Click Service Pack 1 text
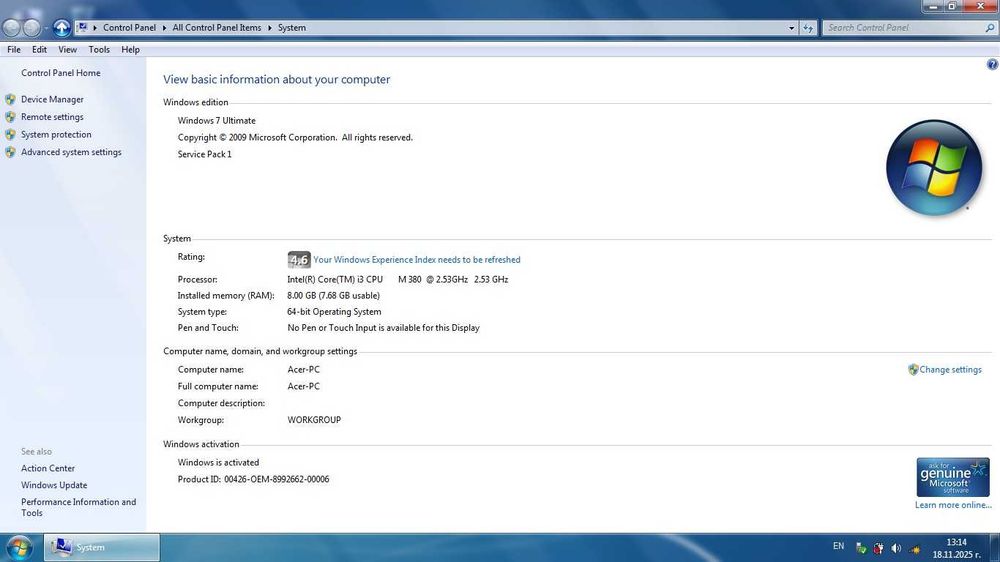Image resolution: width=1000 pixels, height=562 pixels. [x=205, y=154]
